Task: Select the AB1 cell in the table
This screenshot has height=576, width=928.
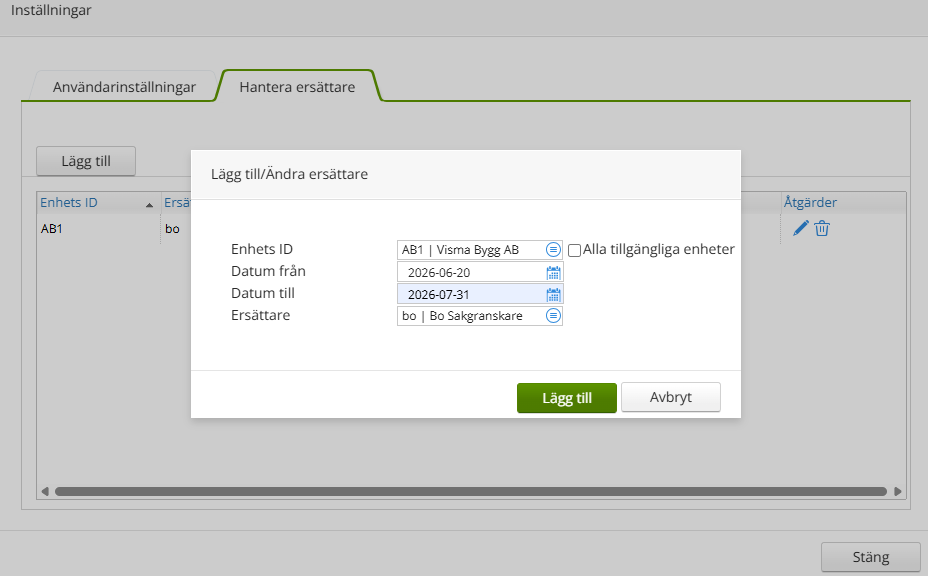Action: tap(98, 229)
